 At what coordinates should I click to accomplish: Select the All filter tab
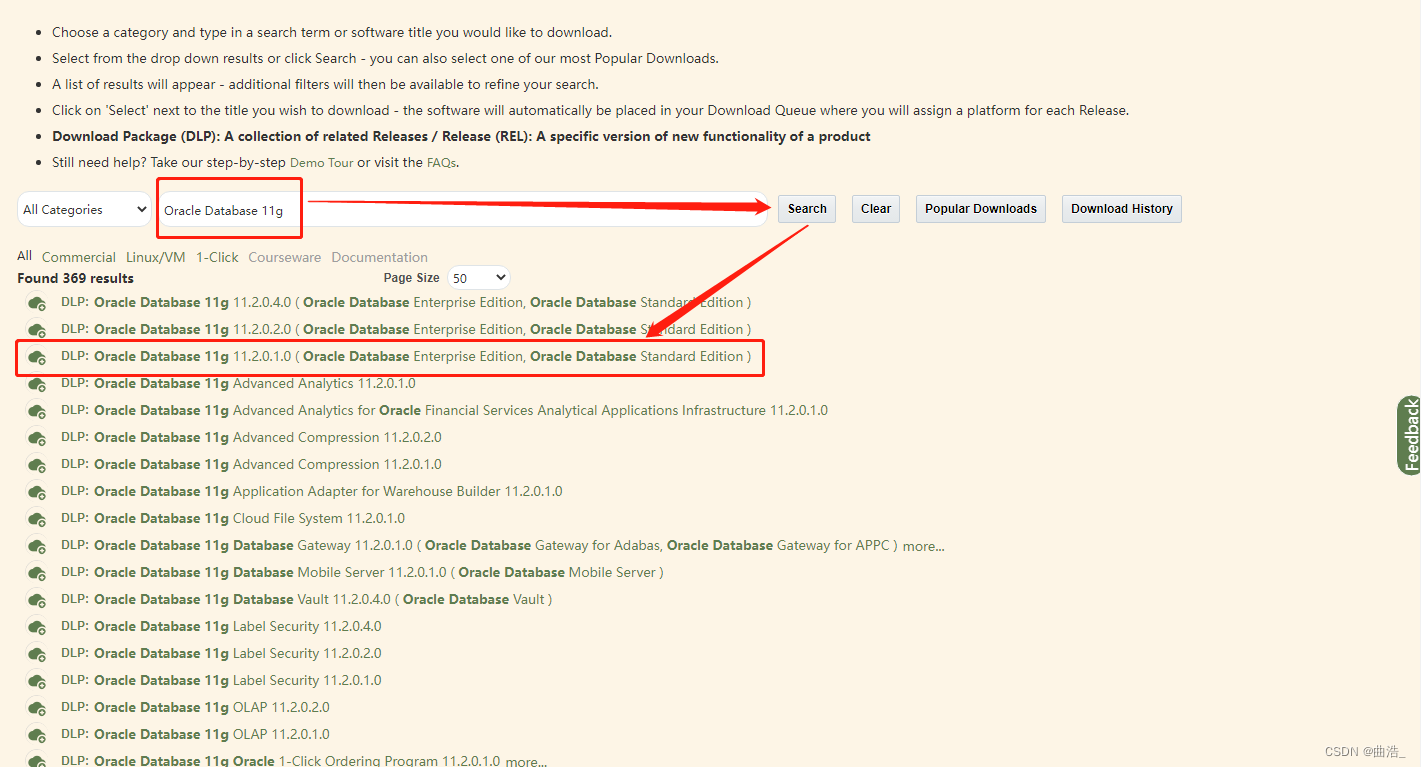click(x=24, y=256)
